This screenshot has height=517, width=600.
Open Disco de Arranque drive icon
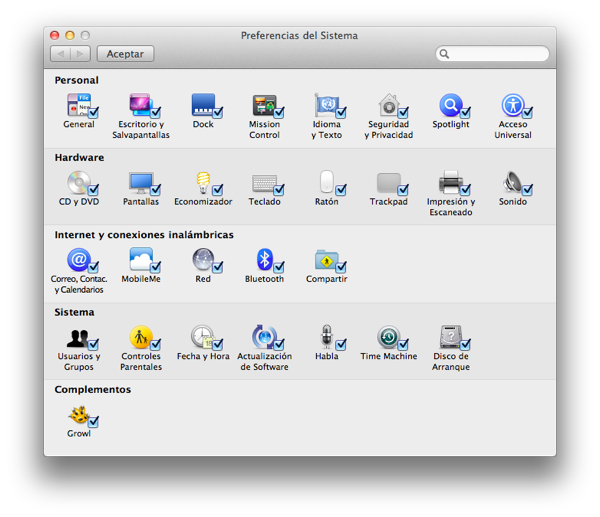[x=451, y=337]
